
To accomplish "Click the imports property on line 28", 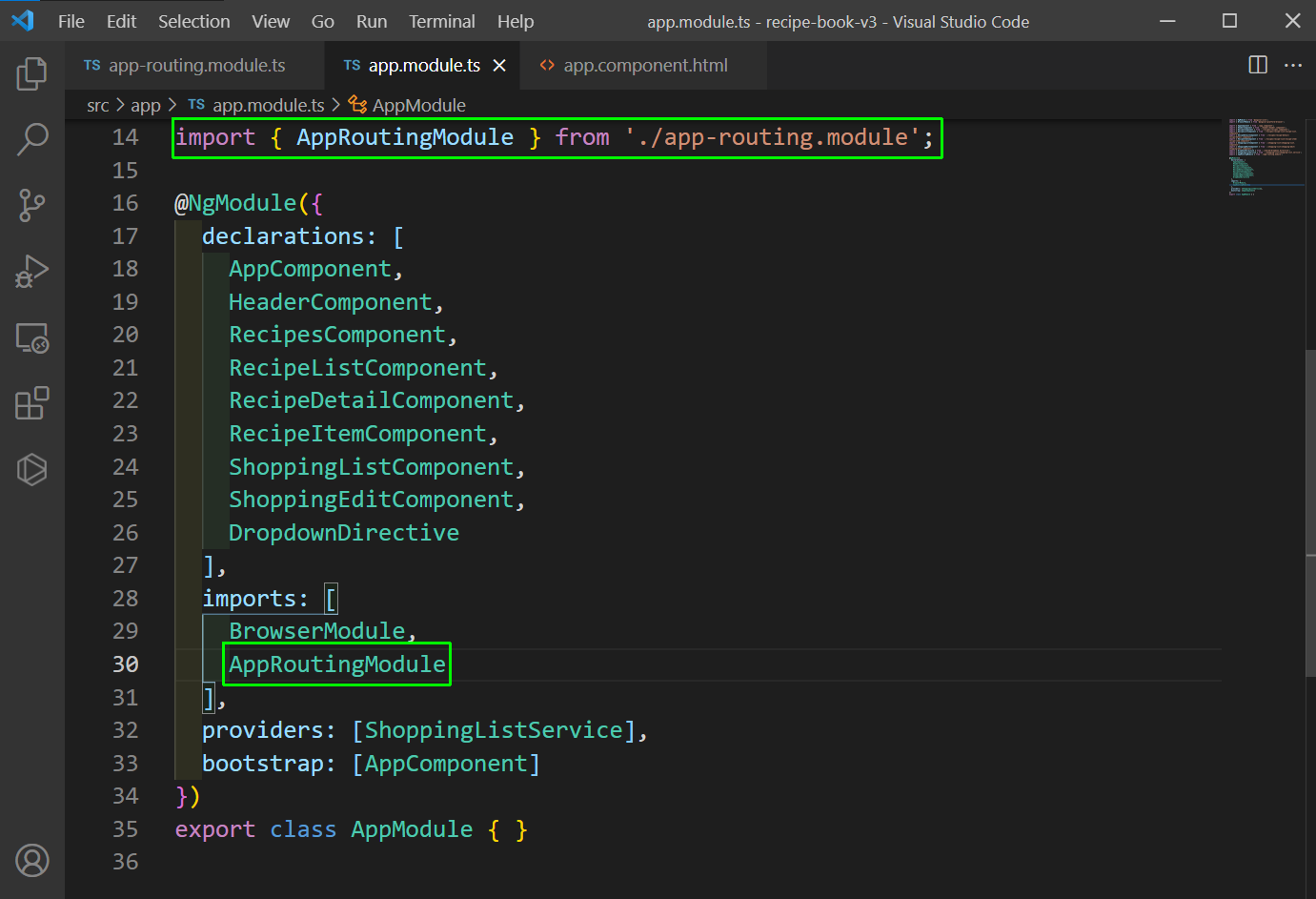I will (x=249, y=599).
